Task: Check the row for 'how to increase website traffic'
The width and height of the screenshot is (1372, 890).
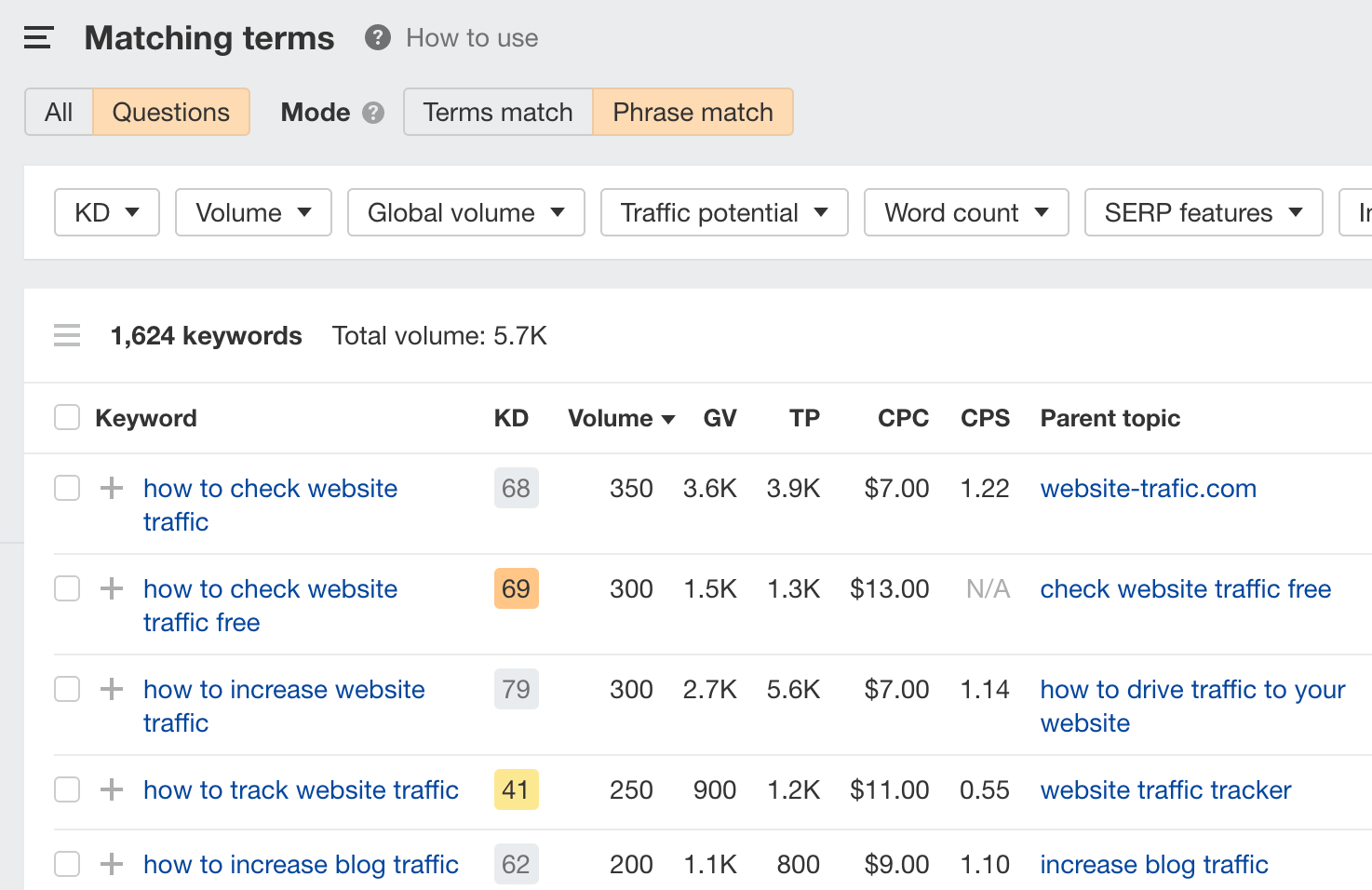Action: pos(66,689)
